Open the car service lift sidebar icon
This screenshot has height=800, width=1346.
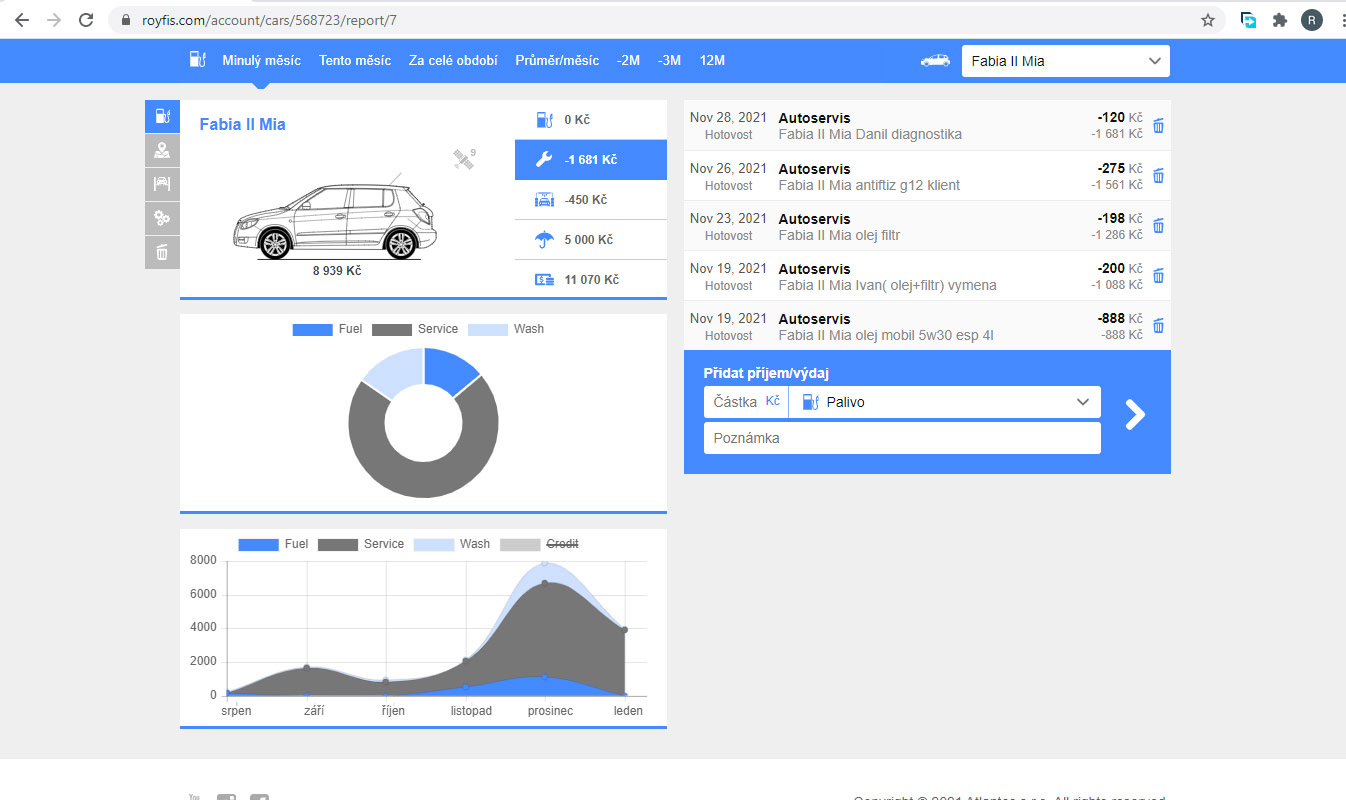click(162, 184)
